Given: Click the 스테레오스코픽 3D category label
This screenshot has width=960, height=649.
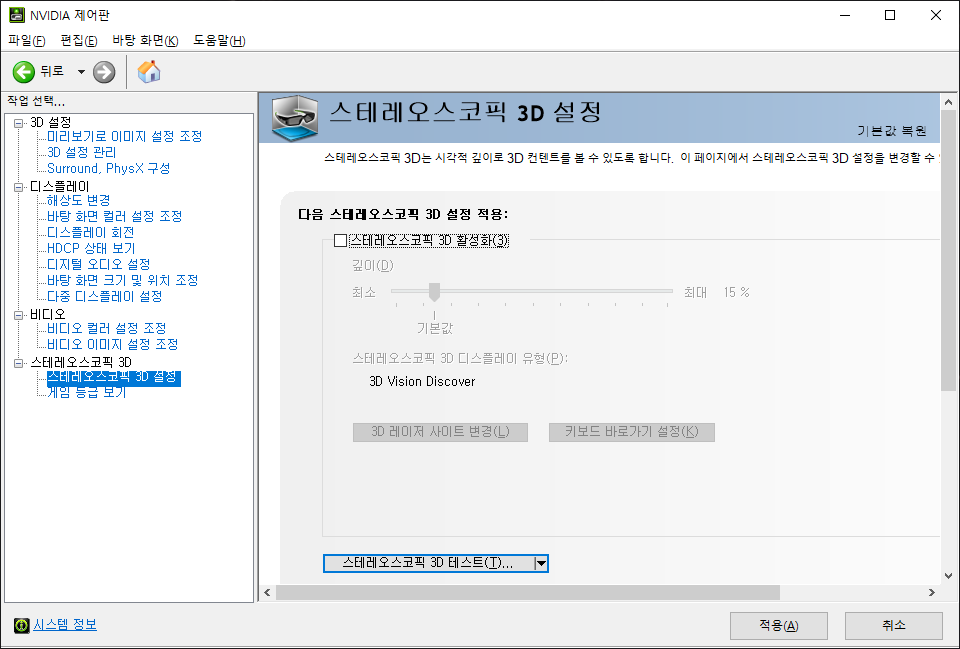Looking at the screenshot, I should (x=81, y=362).
